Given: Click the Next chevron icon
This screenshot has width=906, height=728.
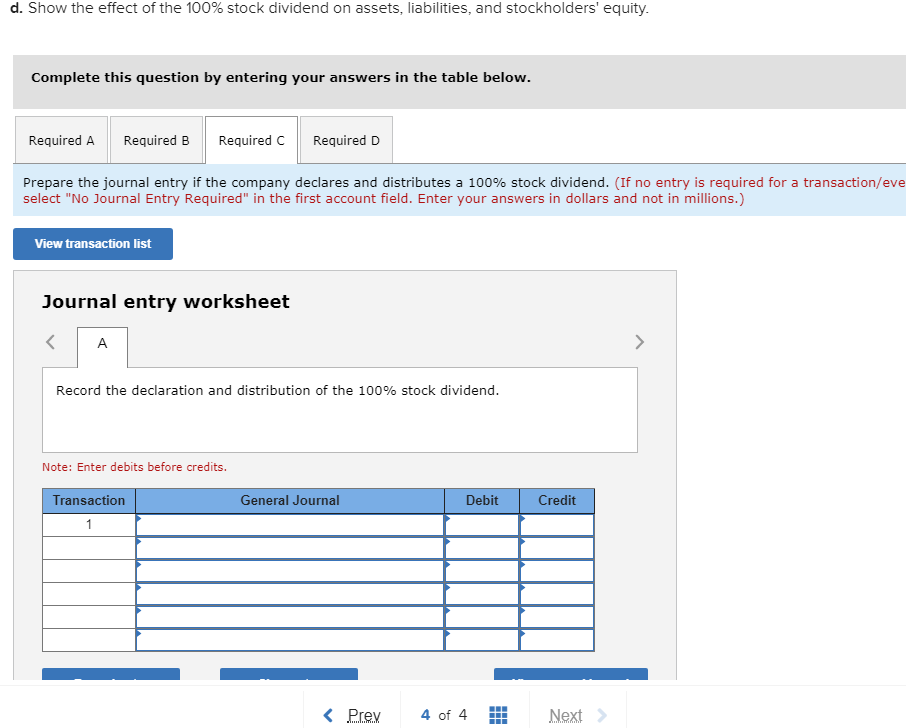Looking at the screenshot, I should click(602, 715).
